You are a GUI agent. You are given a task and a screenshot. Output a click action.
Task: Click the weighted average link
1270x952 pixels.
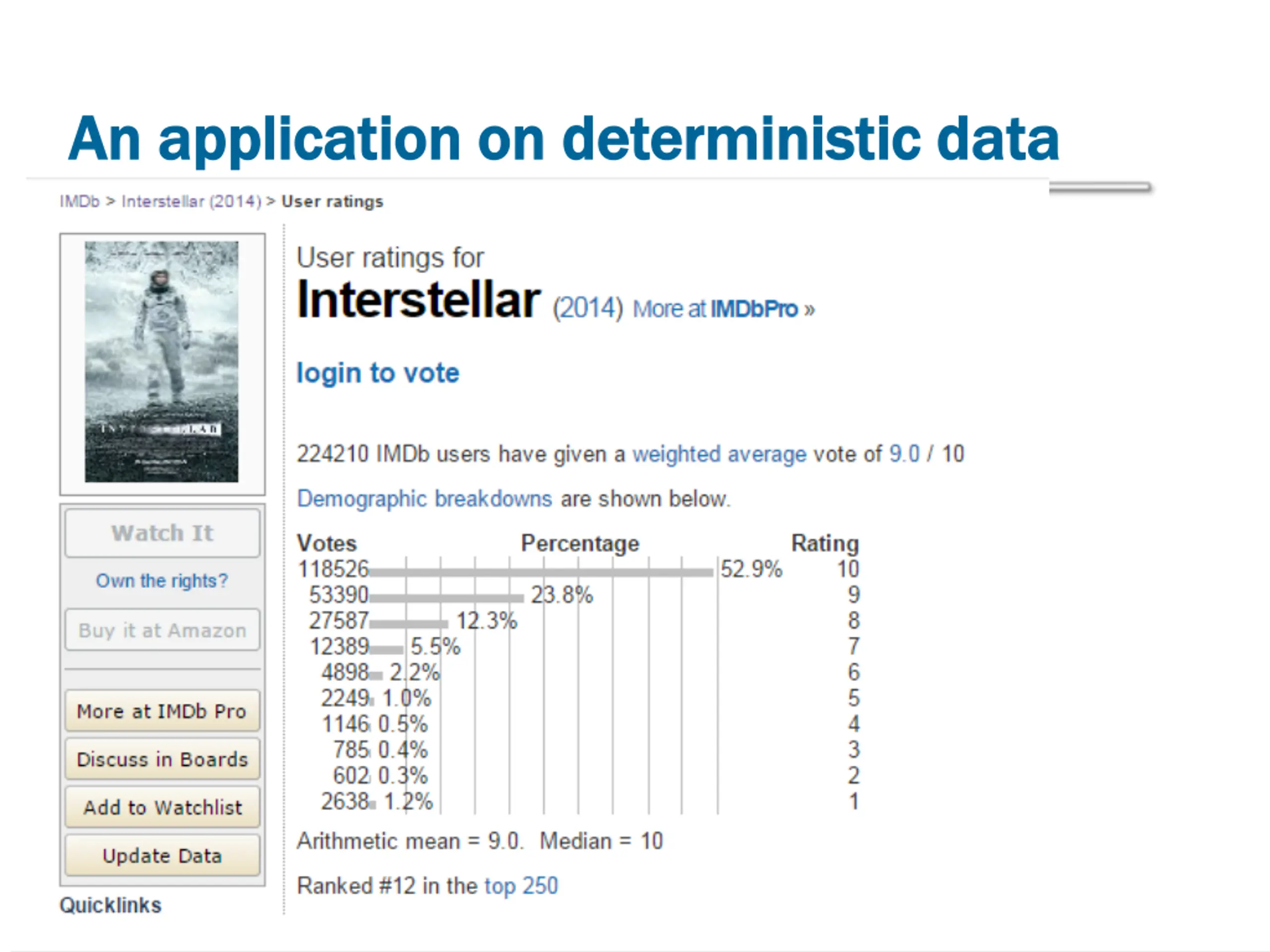coord(719,454)
